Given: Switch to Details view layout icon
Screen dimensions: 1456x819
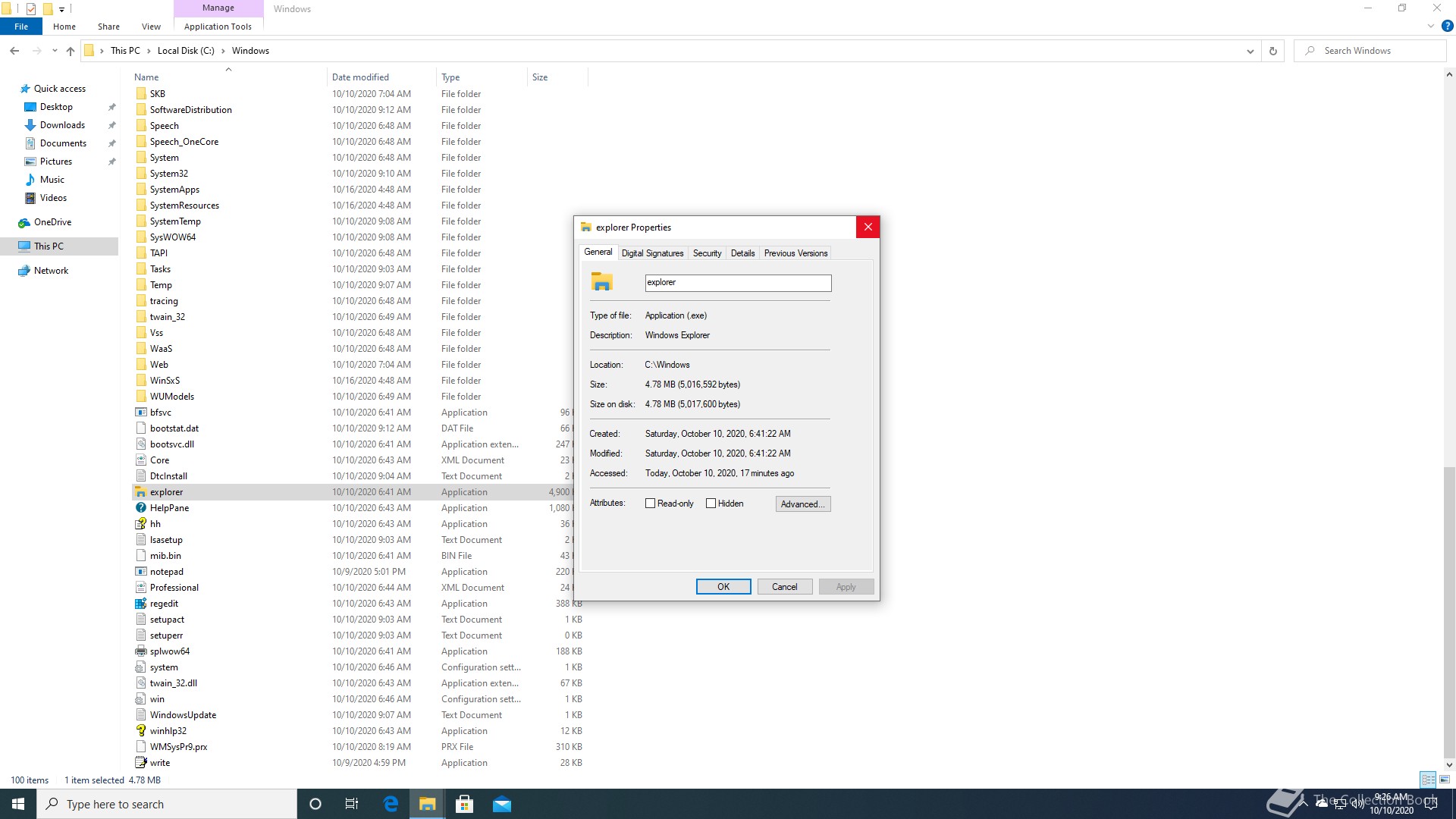Looking at the screenshot, I should [1428, 780].
